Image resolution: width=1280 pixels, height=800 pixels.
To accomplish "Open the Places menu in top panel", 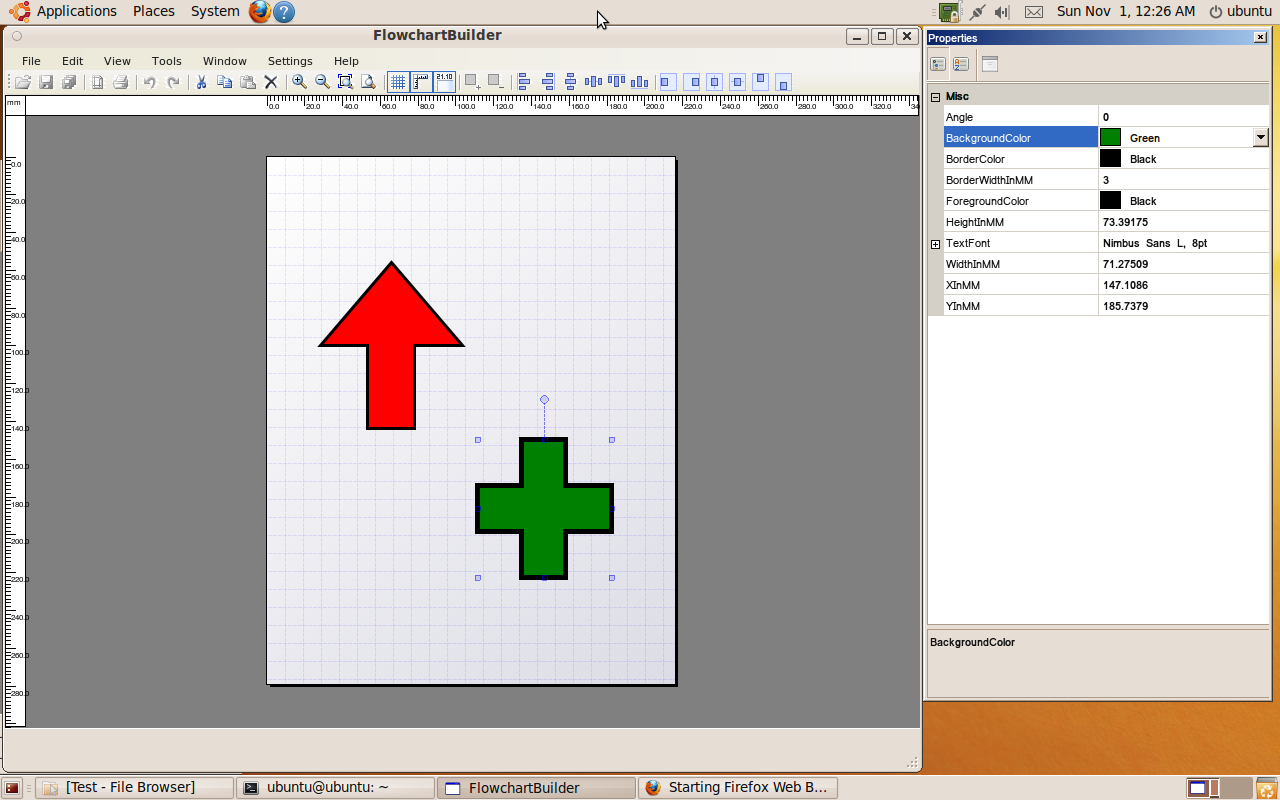I will pyautogui.click(x=154, y=11).
